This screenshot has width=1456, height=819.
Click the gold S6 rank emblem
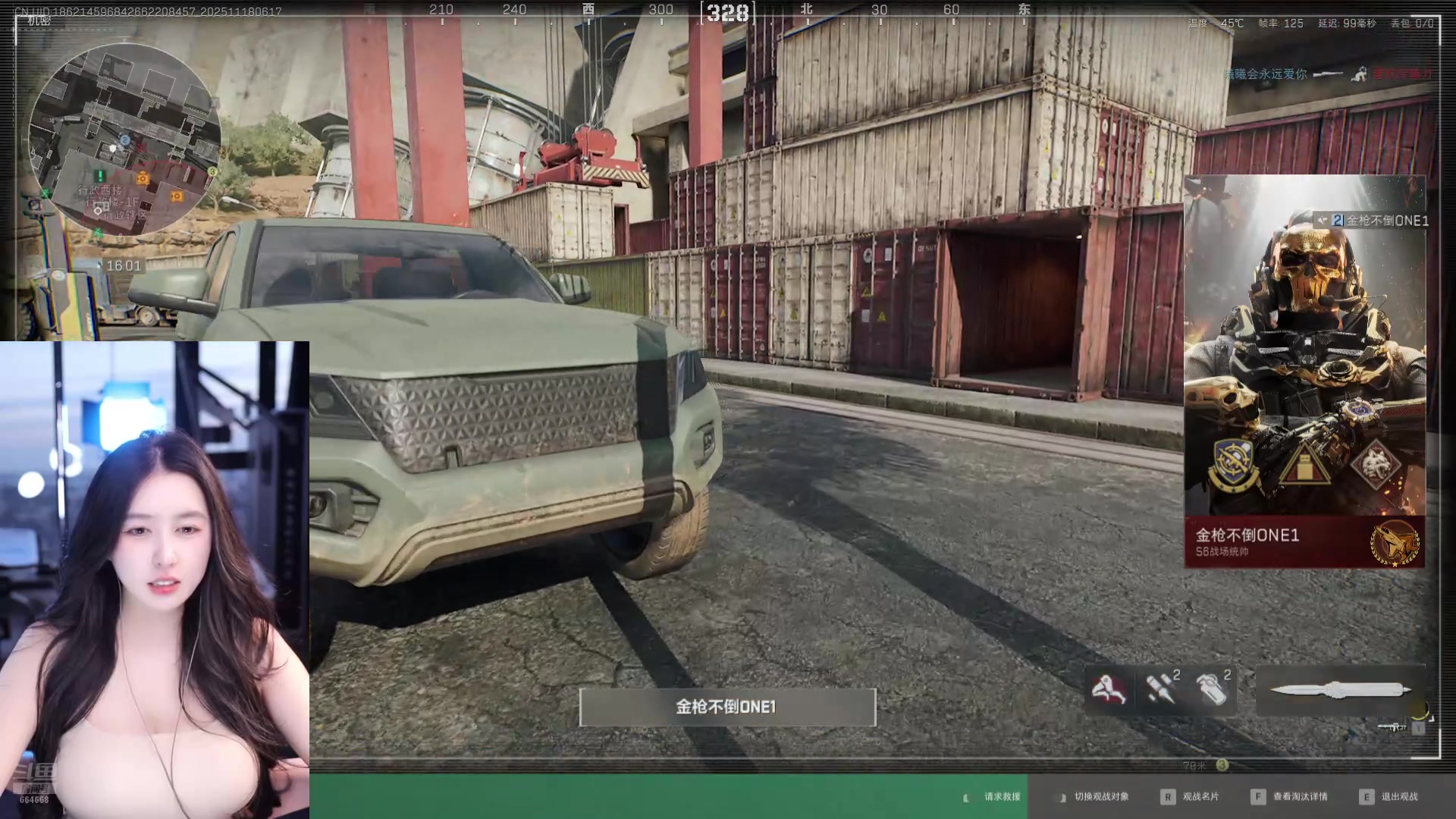pyautogui.click(x=1395, y=543)
